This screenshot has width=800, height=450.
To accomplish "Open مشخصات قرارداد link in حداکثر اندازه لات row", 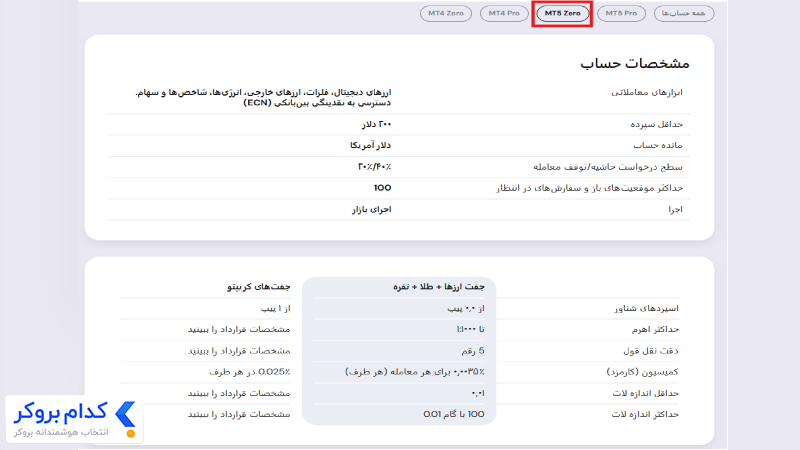I will point(239,414).
